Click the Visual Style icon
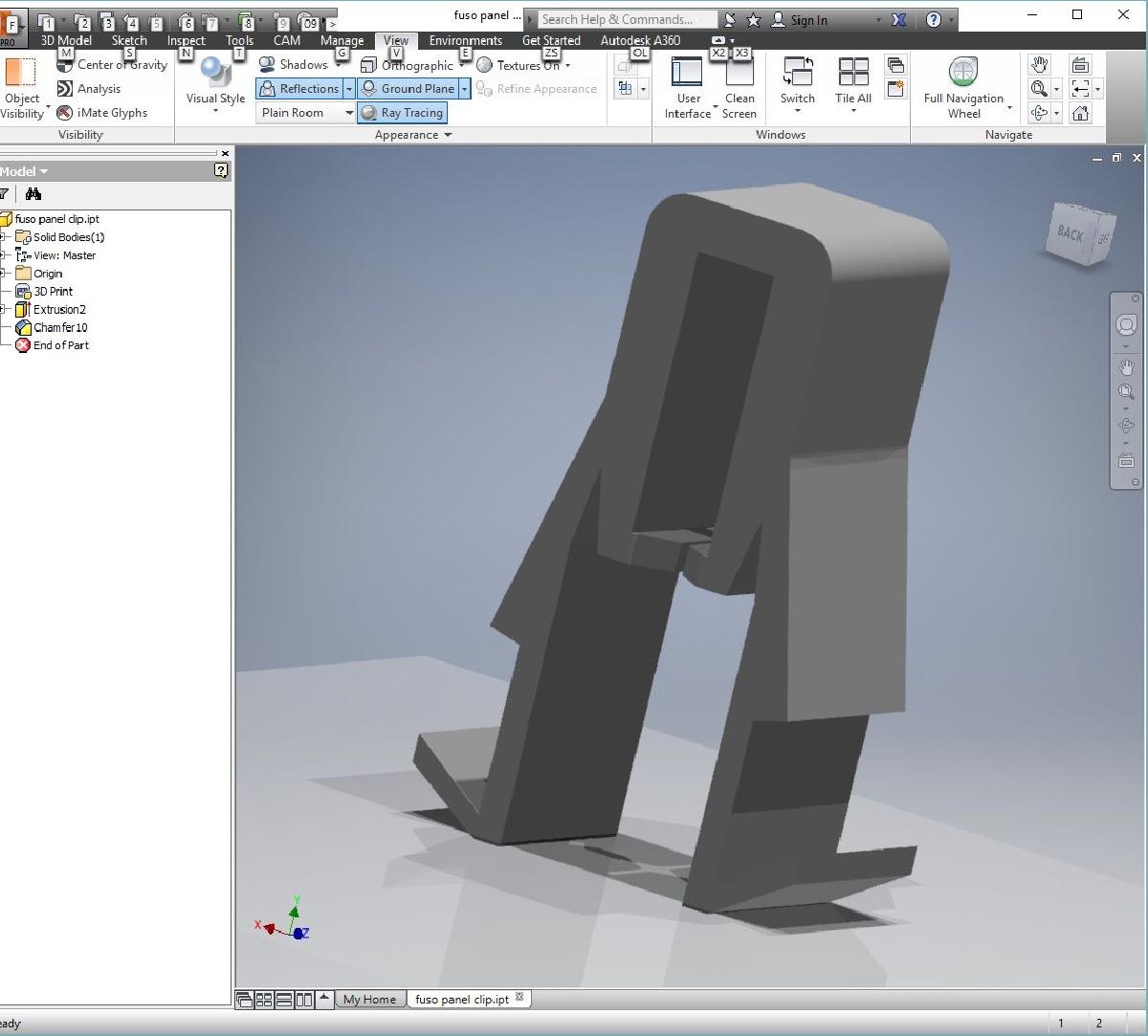Screen dimensions: 1148x1036 coord(214,75)
